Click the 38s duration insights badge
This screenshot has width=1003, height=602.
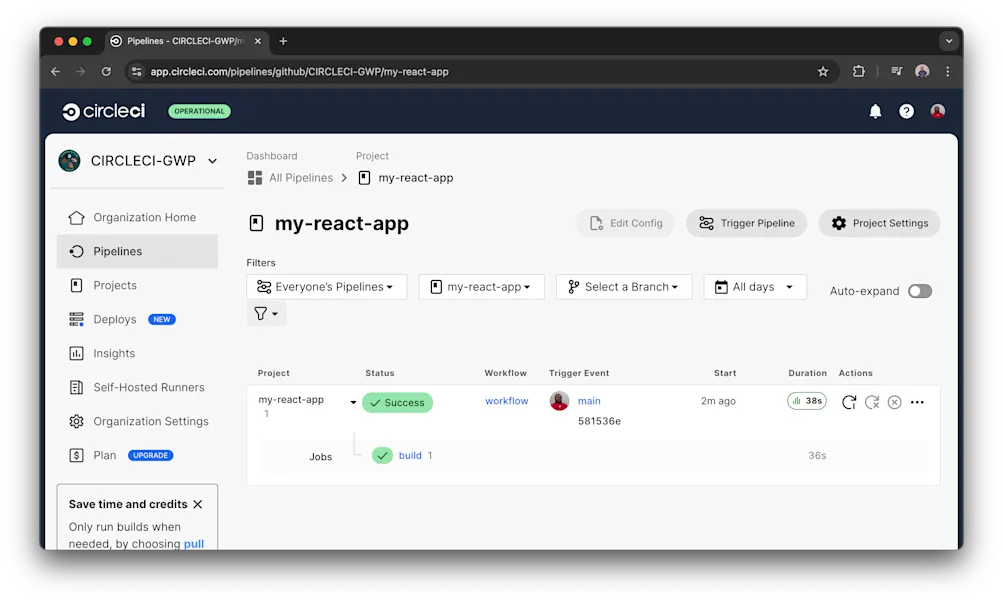807,401
